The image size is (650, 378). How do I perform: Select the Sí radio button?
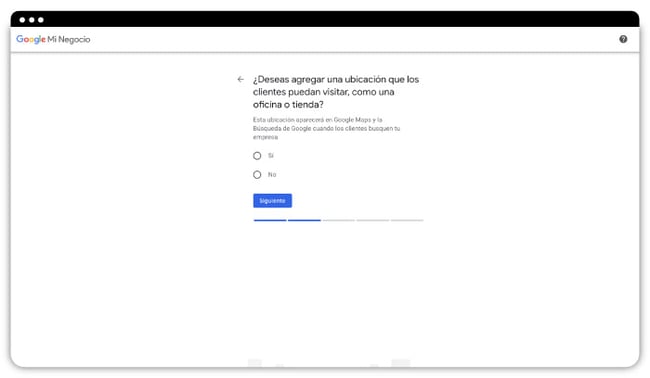tap(257, 156)
